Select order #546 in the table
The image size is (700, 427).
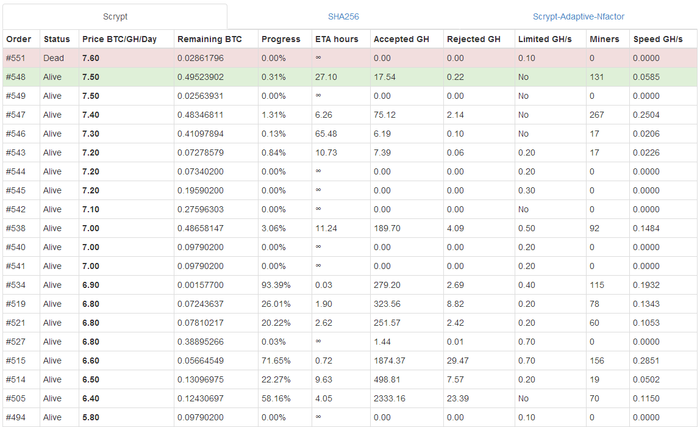(350, 134)
